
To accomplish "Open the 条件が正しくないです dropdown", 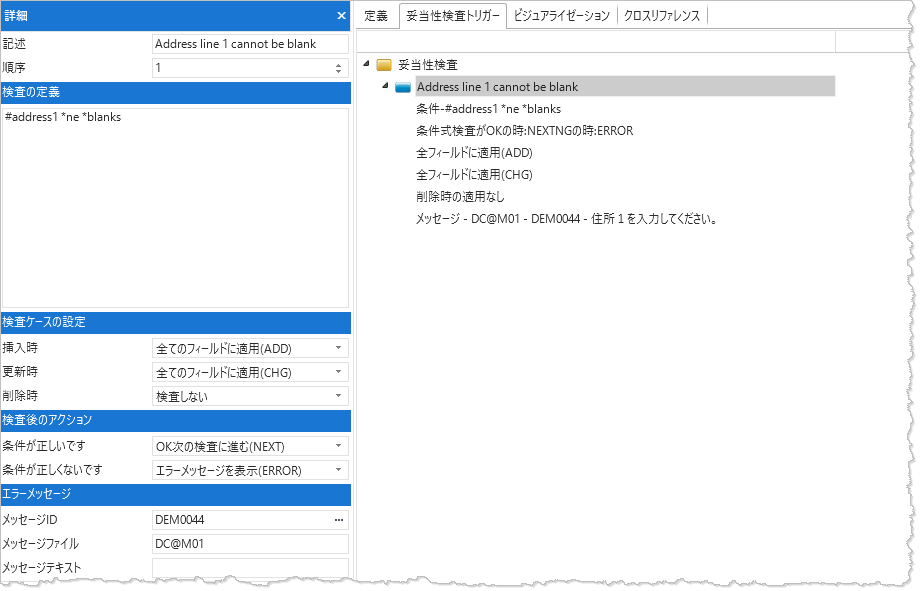I will tap(338, 470).
